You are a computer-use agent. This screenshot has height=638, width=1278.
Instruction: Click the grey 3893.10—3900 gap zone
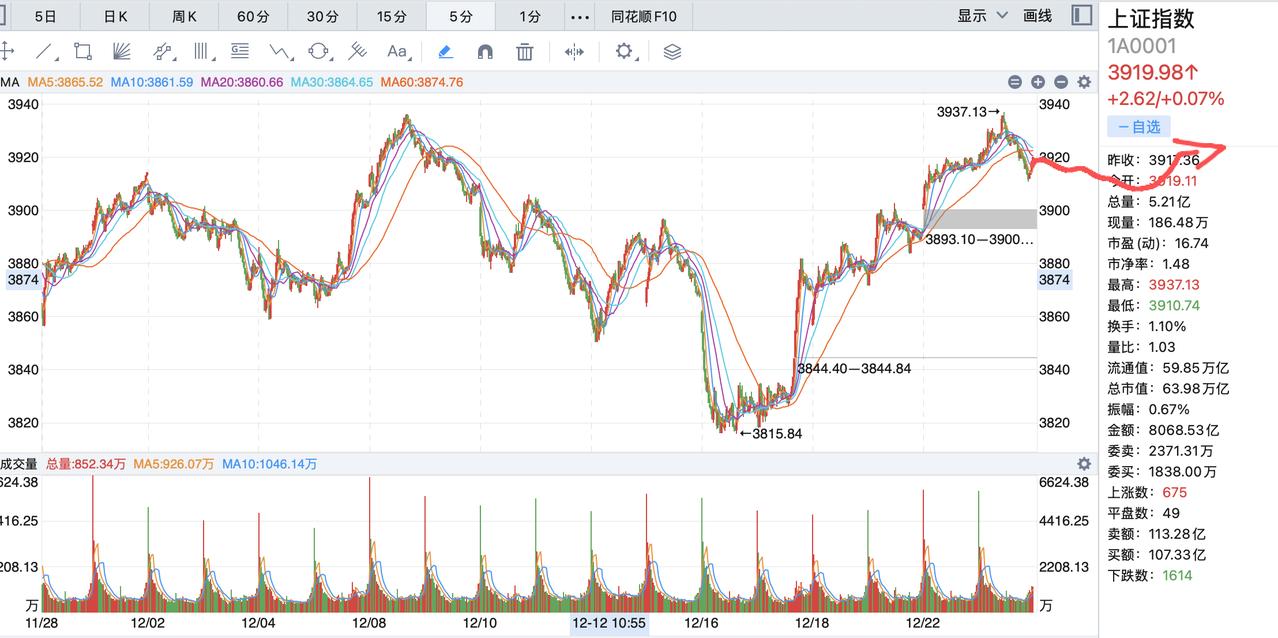coord(980,219)
